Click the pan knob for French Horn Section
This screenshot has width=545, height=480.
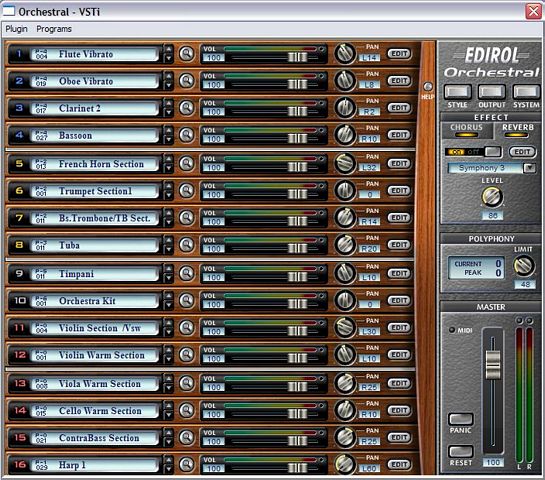(345, 163)
